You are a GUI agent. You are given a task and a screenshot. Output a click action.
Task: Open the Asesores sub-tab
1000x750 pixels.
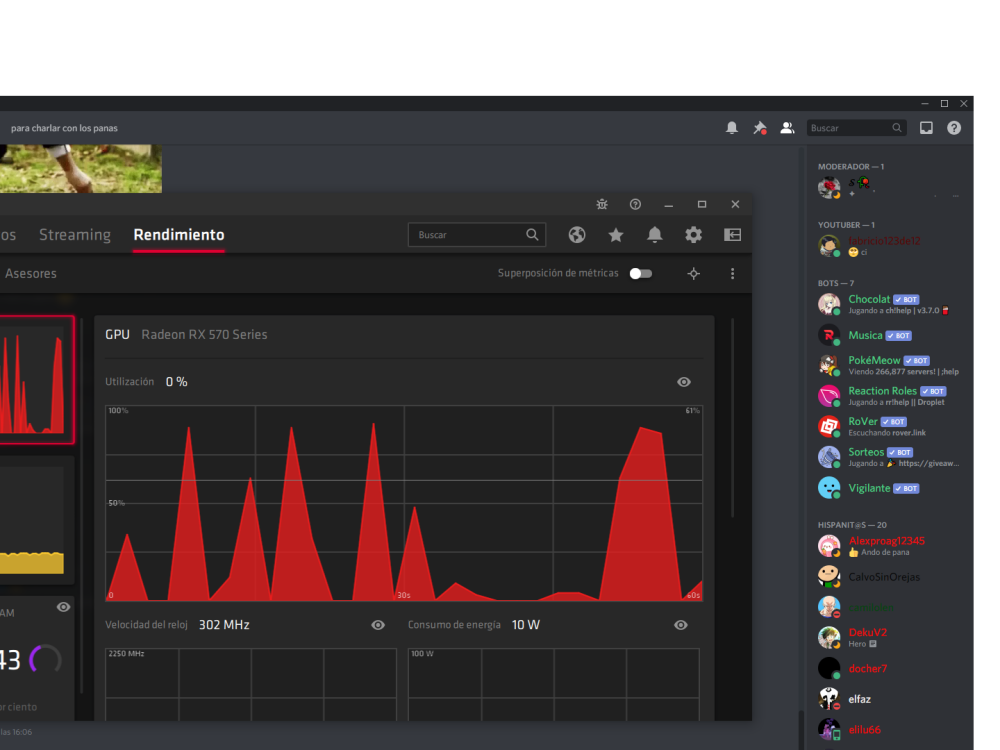(31, 274)
